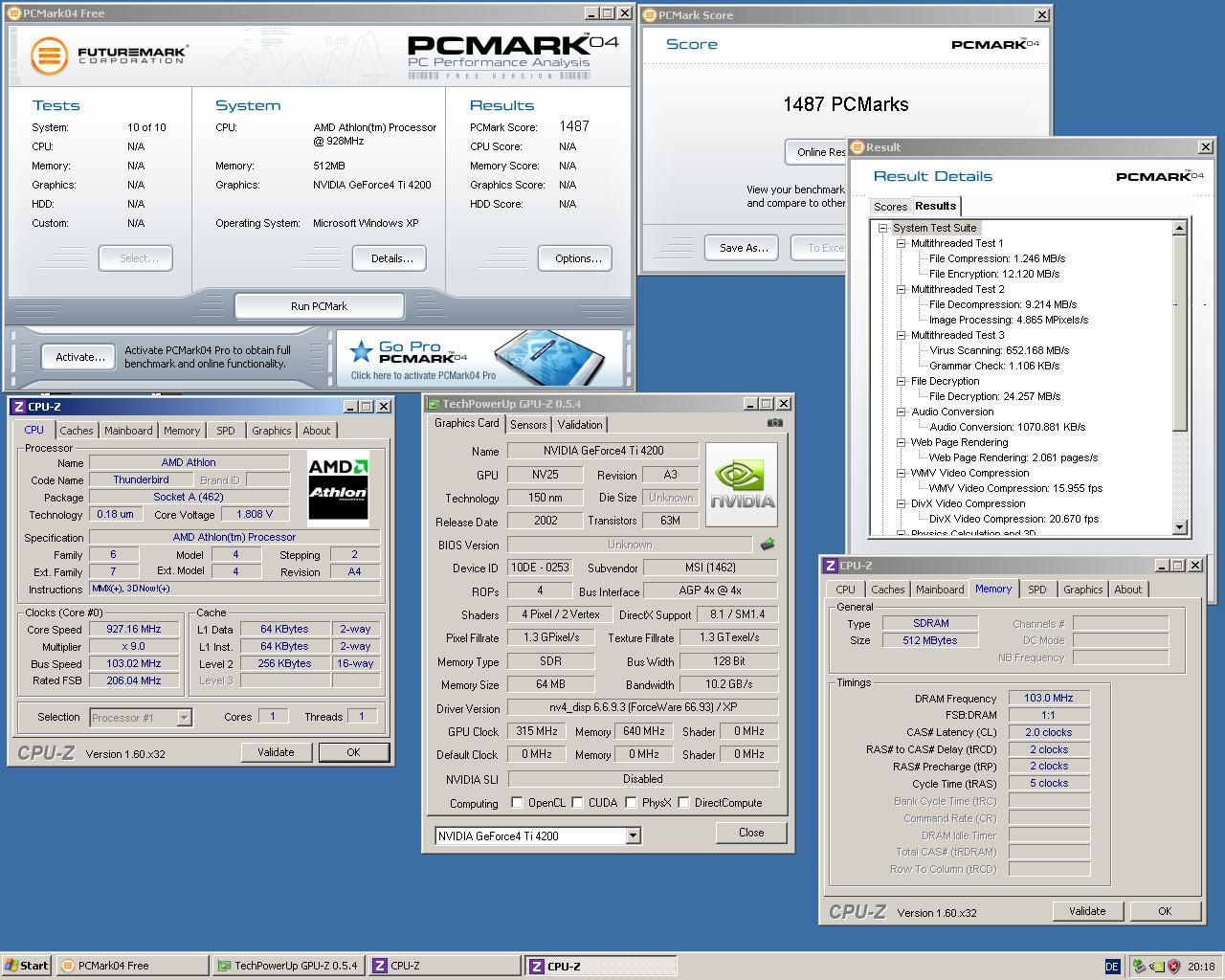Collapse the WMV Video Compression node
Viewport: 1225px width, 980px height.
pos(902,473)
